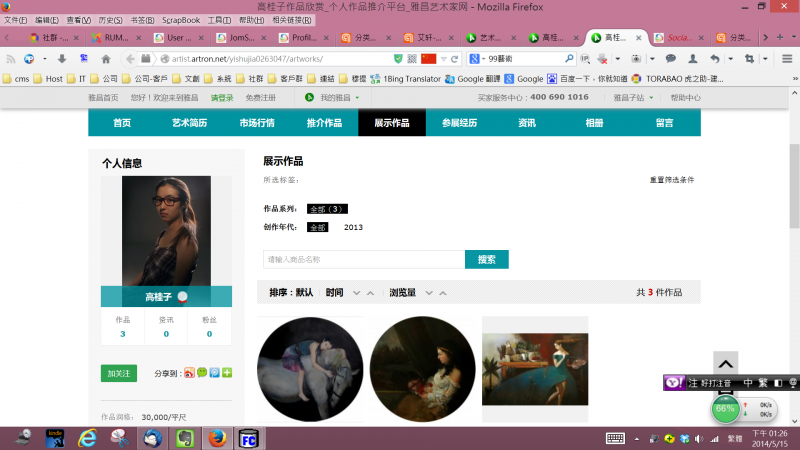
Task: Expand 雅昌子站 dropdown
Action: [x=651, y=98]
